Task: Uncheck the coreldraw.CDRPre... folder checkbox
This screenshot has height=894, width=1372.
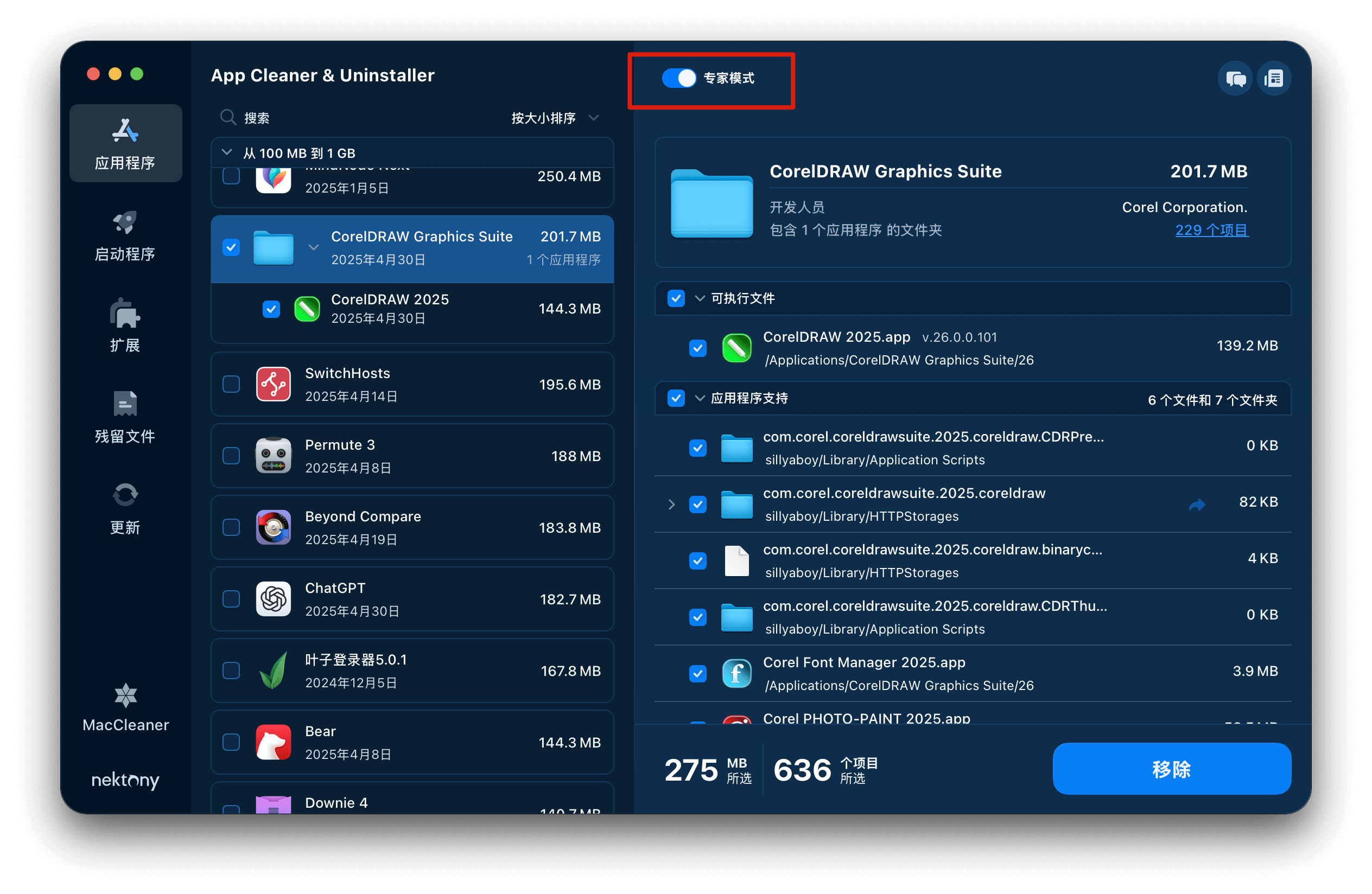Action: pos(697,448)
